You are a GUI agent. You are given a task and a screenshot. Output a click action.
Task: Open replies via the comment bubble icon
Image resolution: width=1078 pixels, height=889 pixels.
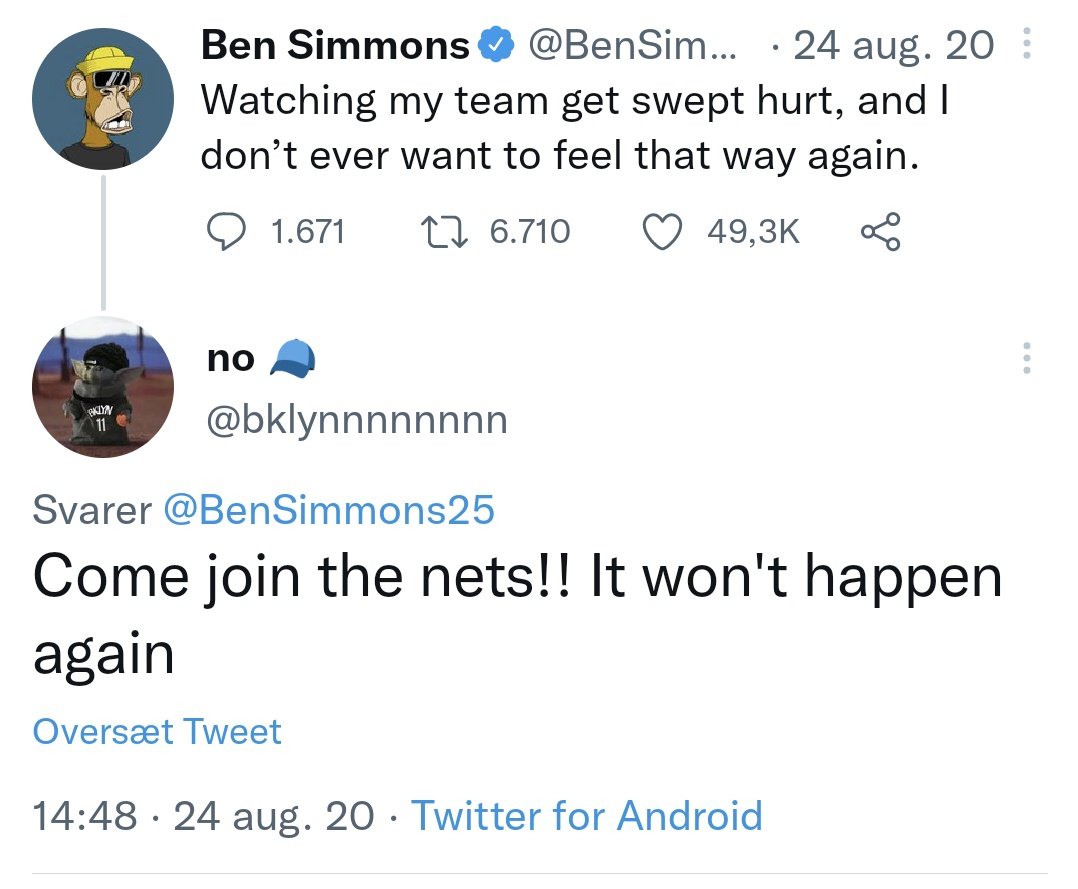[226, 231]
